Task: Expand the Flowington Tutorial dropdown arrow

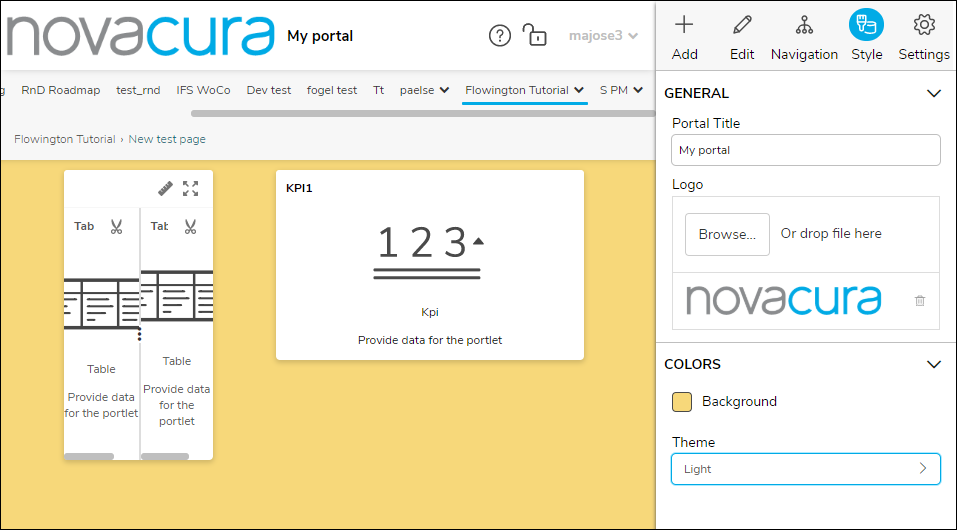Action: (x=579, y=90)
